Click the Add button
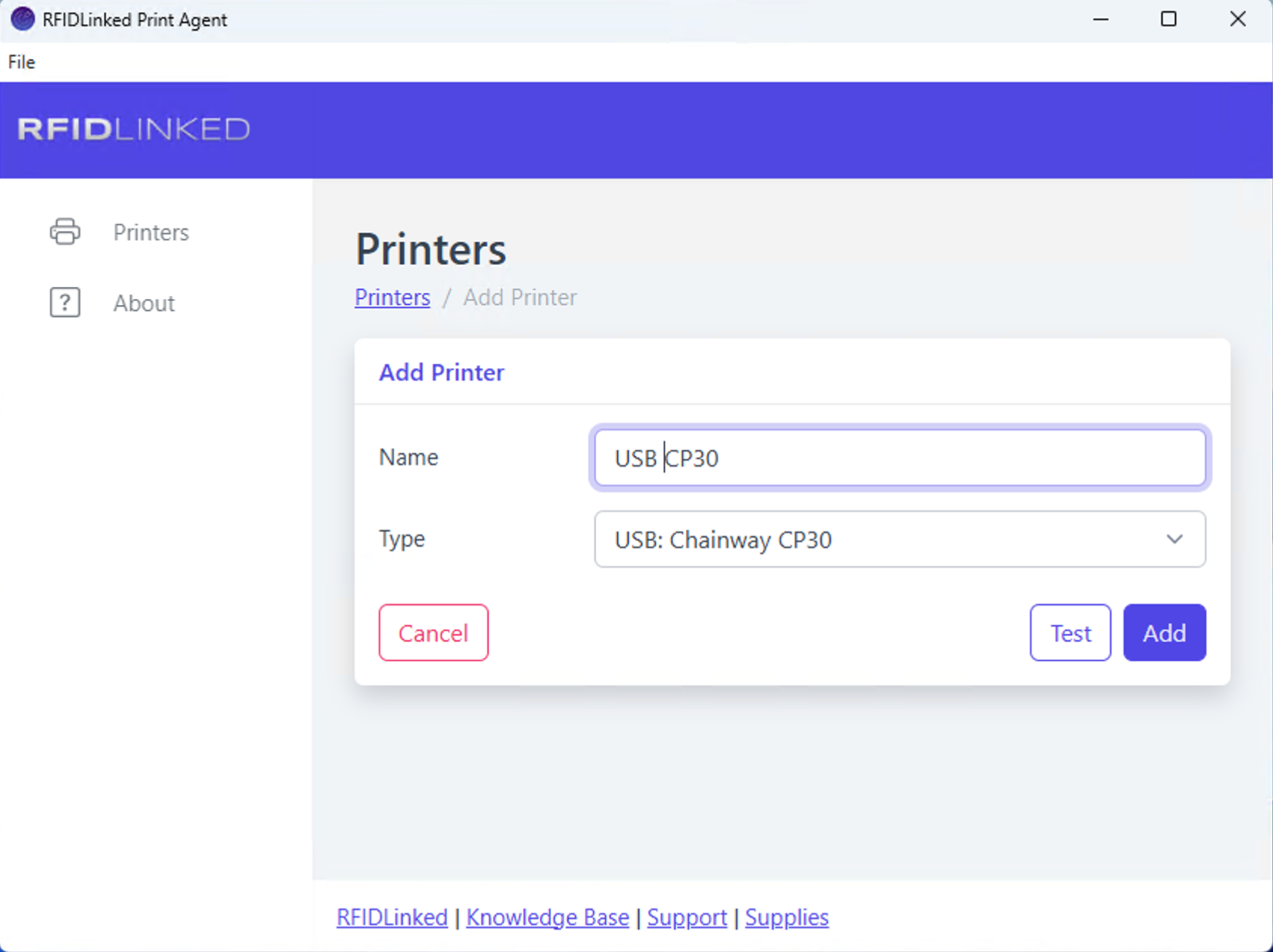Viewport: 1273px width, 952px height. (1164, 633)
